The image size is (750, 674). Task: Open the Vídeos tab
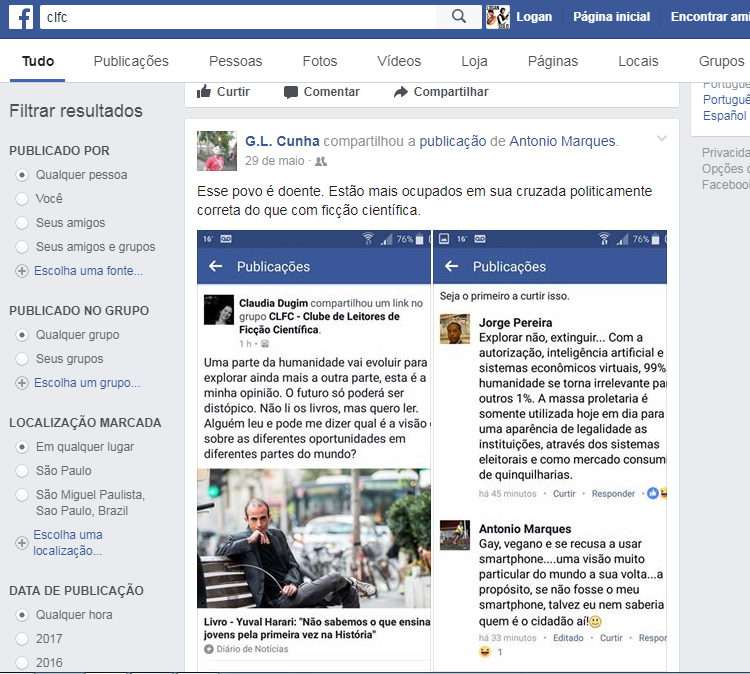pos(399,61)
